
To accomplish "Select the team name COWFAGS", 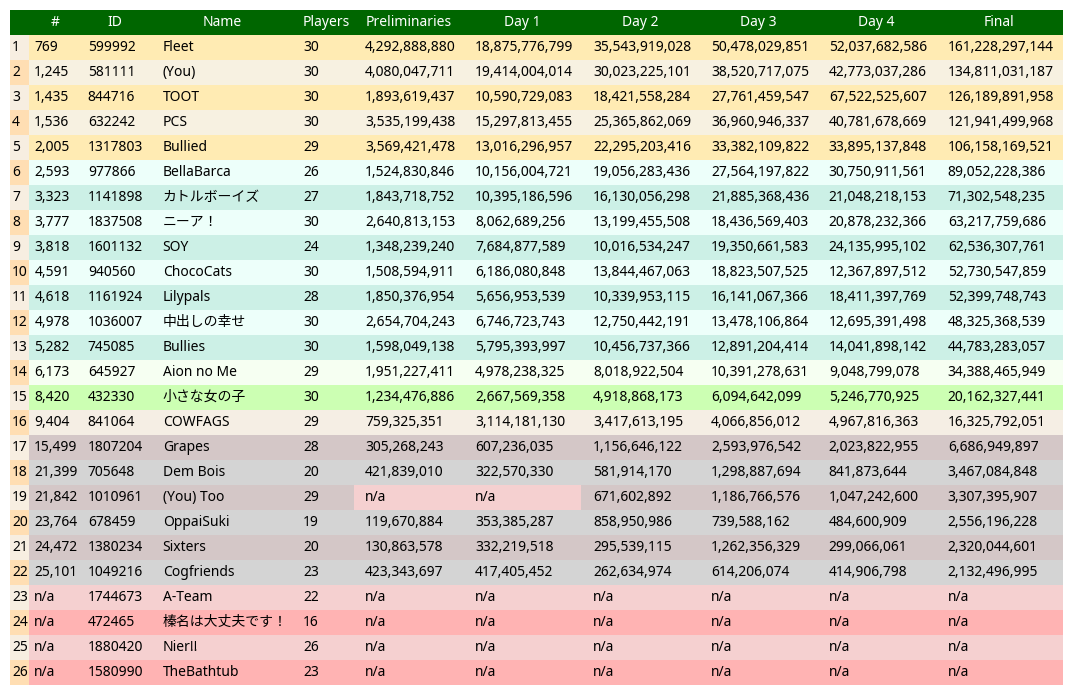I will click(x=196, y=422).
